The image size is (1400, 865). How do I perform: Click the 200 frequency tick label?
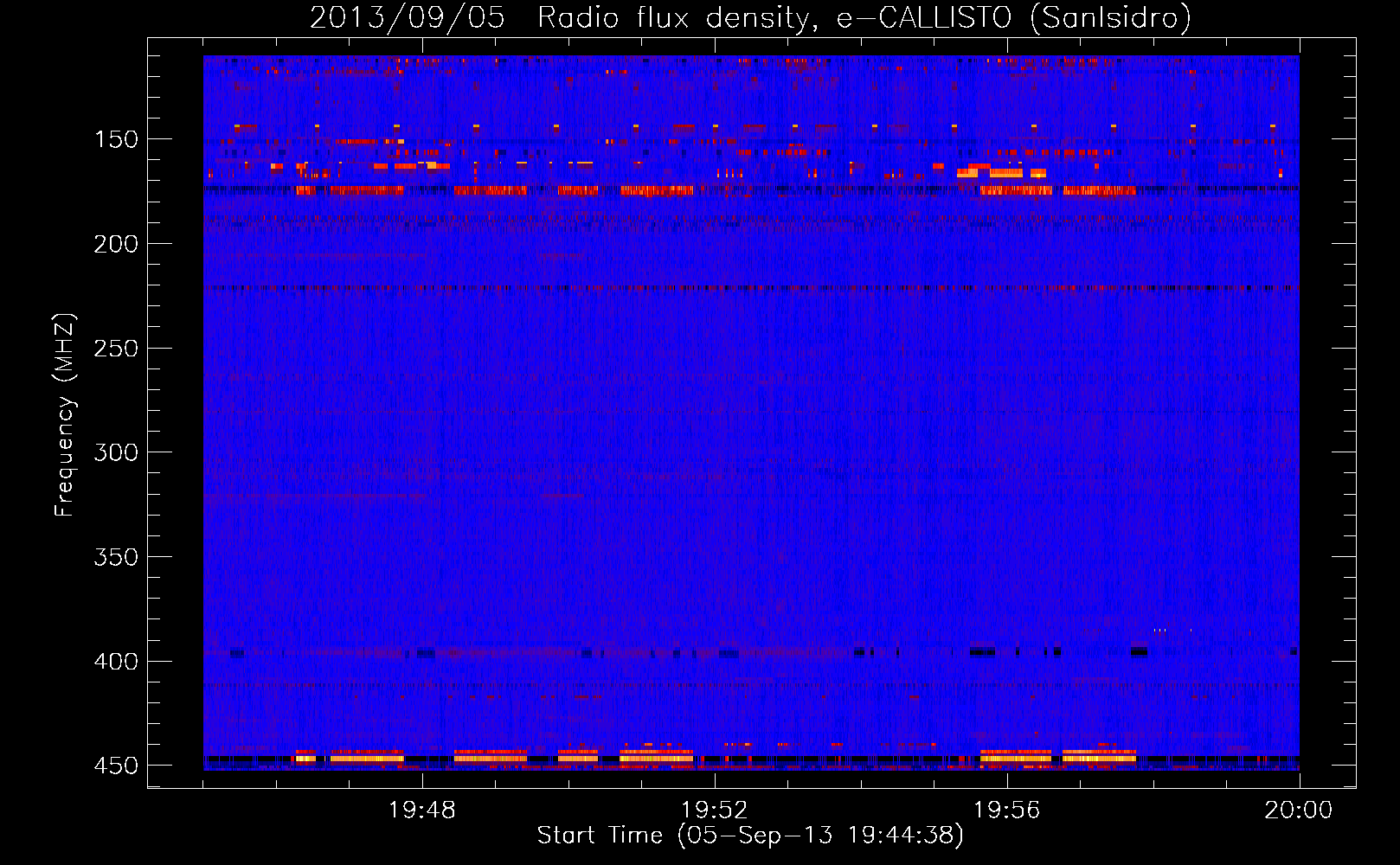(x=116, y=244)
